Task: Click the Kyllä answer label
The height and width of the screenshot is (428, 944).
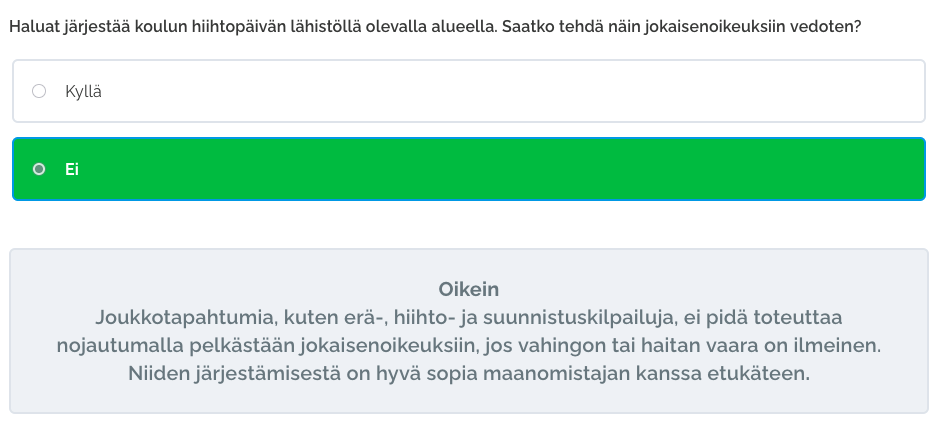Action: click(83, 91)
